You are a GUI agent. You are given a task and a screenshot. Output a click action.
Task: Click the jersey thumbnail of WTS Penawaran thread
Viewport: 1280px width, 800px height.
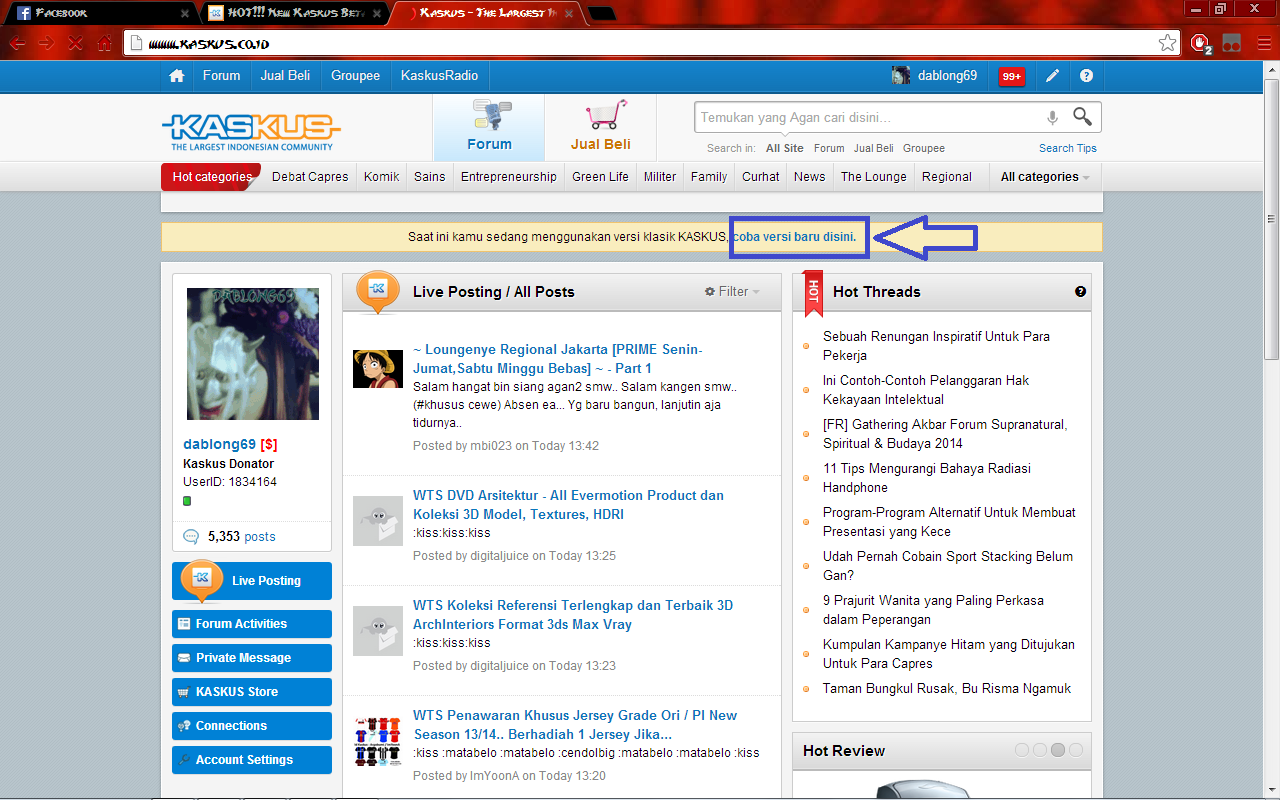[378, 741]
